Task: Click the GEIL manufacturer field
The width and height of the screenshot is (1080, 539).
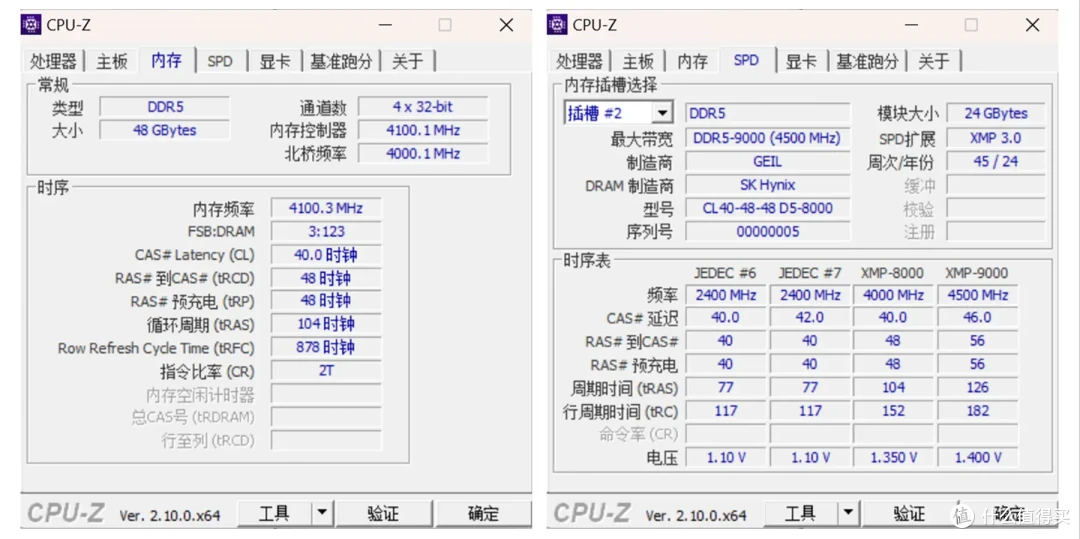Action: [x=767, y=162]
